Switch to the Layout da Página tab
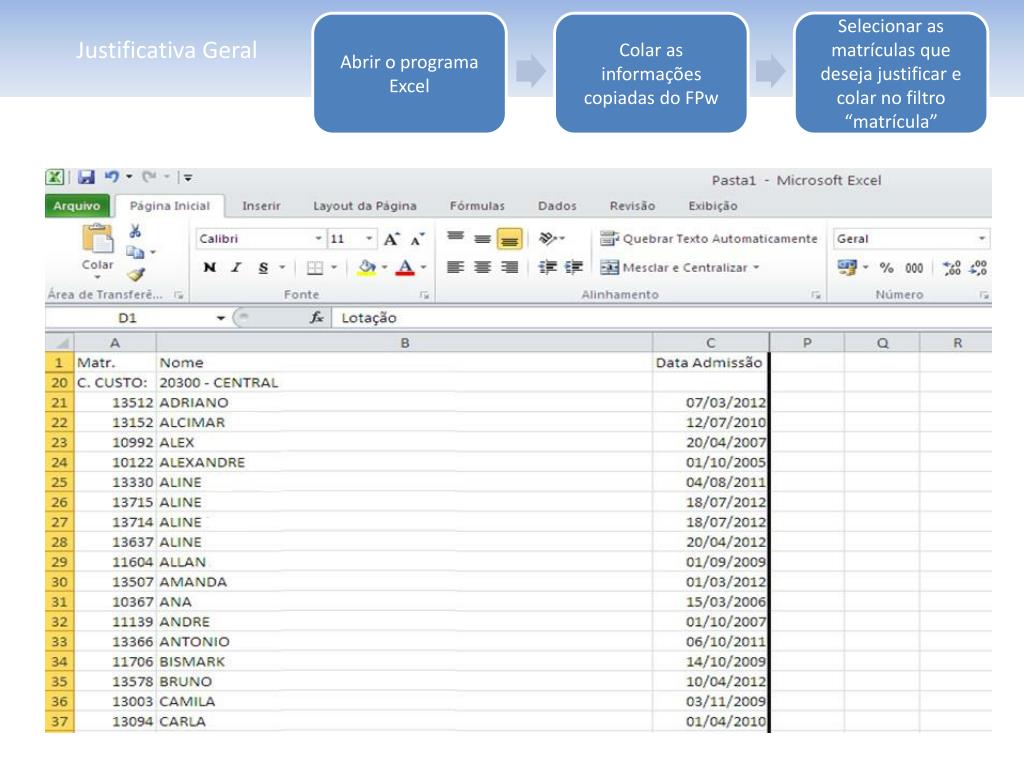The image size is (1024, 768). pyautogui.click(x=364, y=206)
